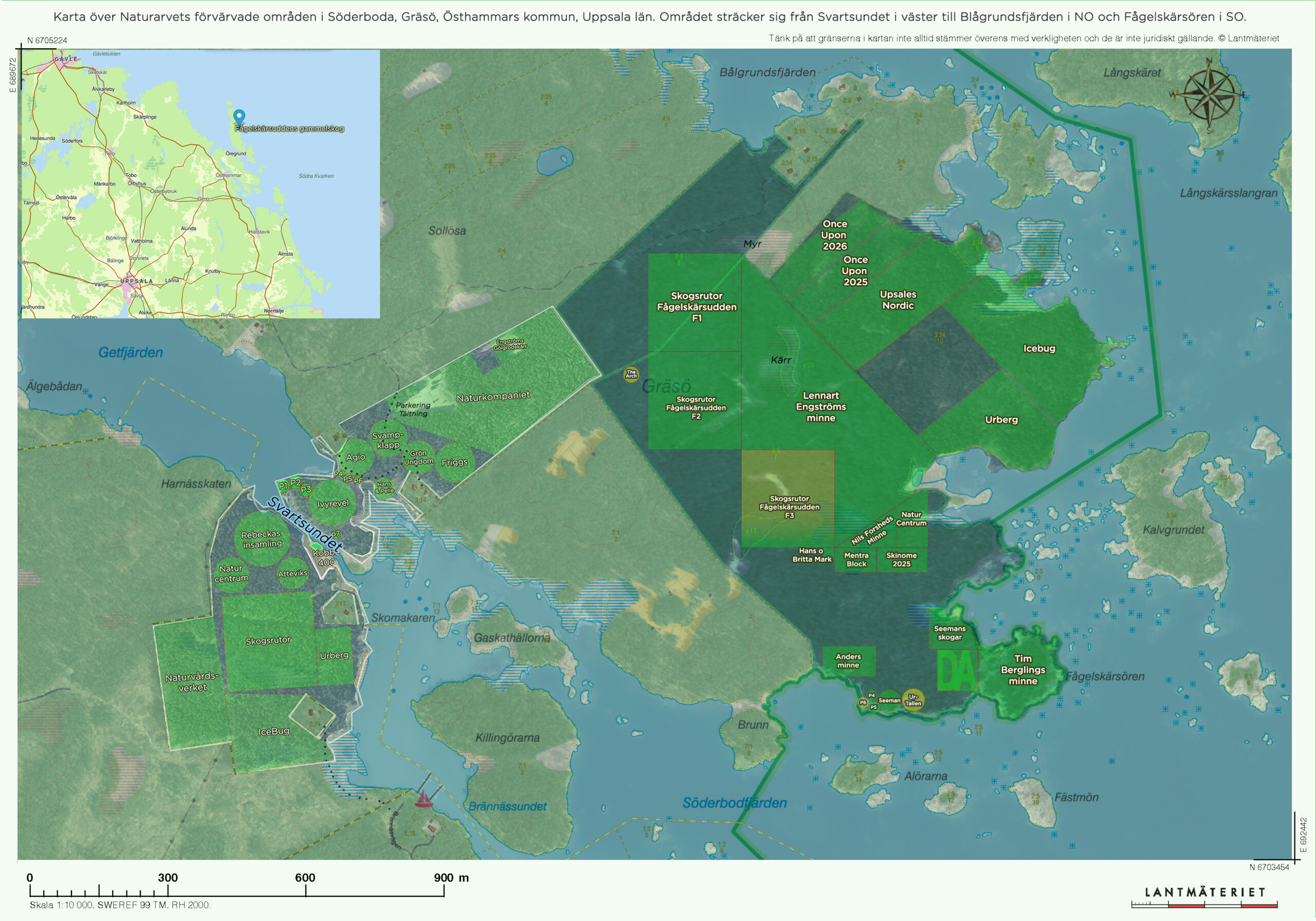Click the P1 marker near Svartsundet
This screenshot has width=1316, height=921.
(x=283, y=486)
